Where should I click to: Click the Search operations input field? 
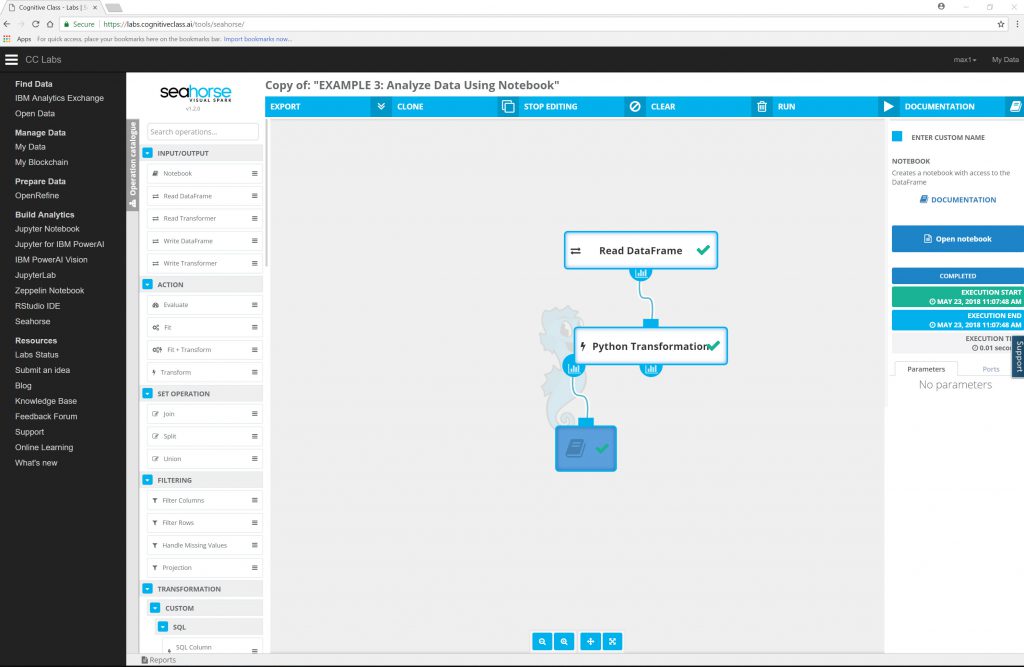point(203,132)
